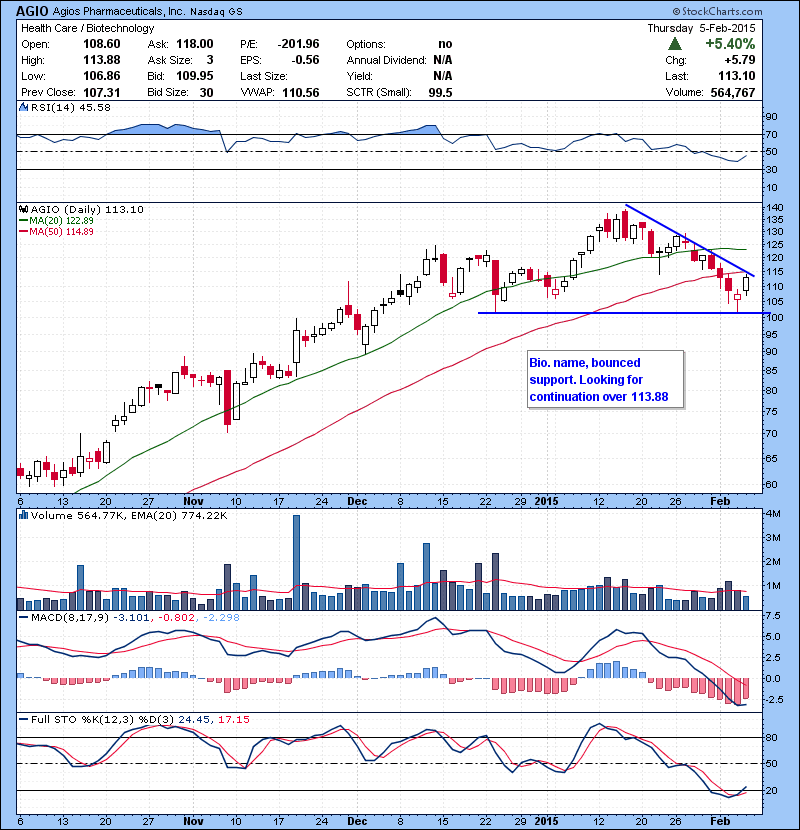Click the Volume value 564,767
The image size is (800, 830).
click(x=733, y=92)
